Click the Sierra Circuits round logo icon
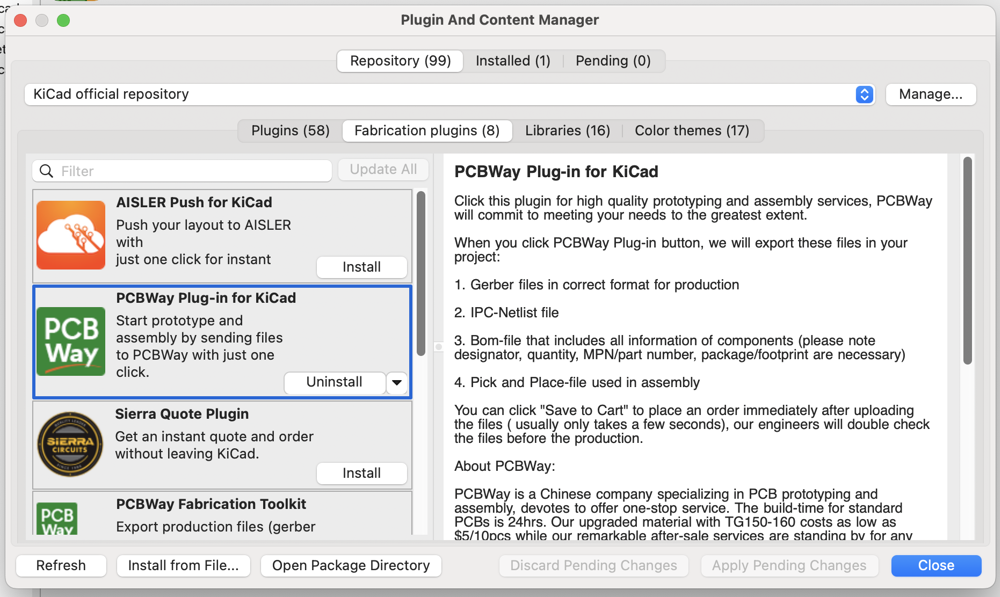 (71, 443)
